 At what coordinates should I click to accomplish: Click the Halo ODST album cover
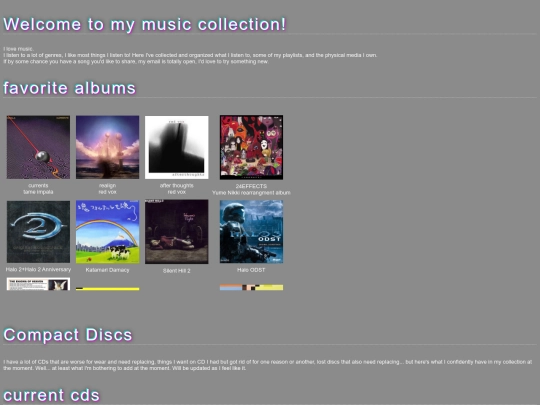pyautogui.click(x=251, y=232)
